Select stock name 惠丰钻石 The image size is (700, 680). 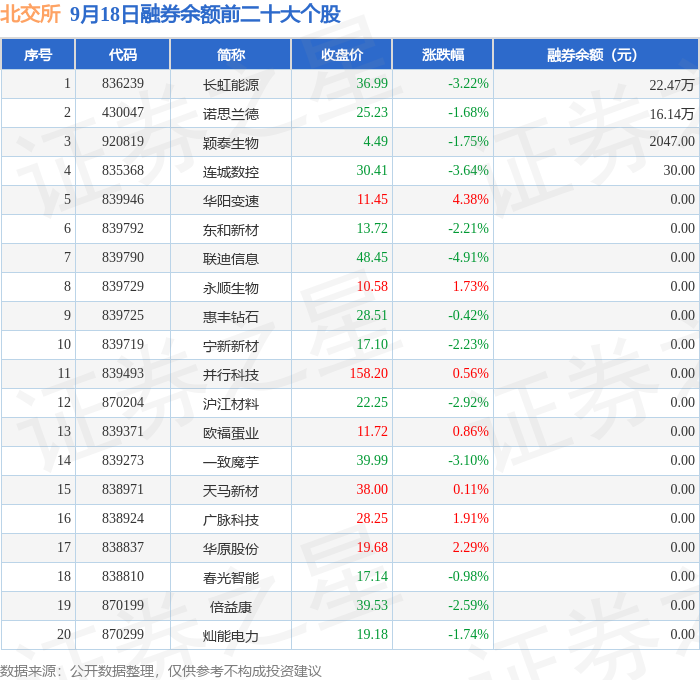pyautogui.click(x=231, y=317)
